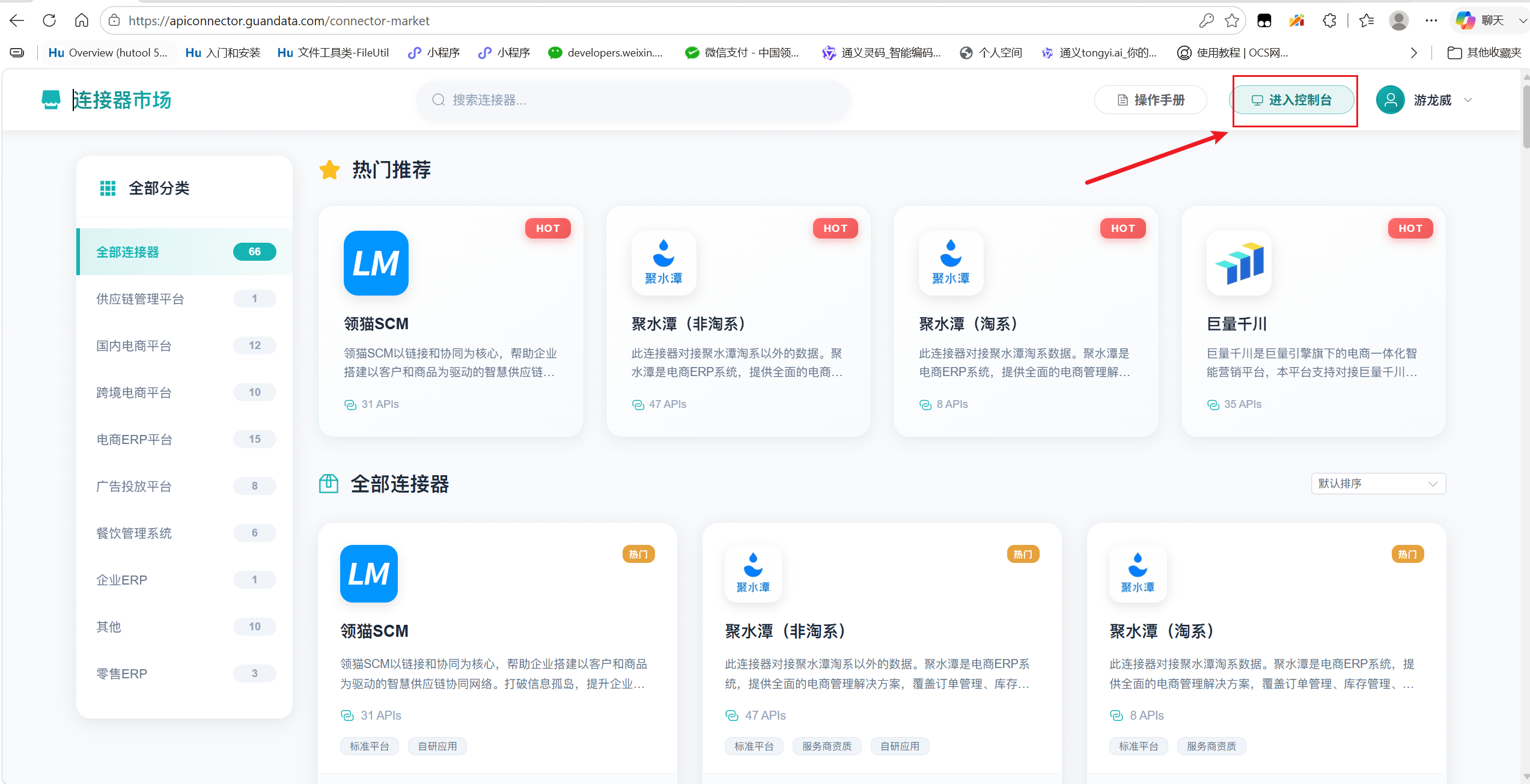This screenshot has height=784, width=1530.
Task: Click the connector market shop logo
Action: [x=51, y=100]
